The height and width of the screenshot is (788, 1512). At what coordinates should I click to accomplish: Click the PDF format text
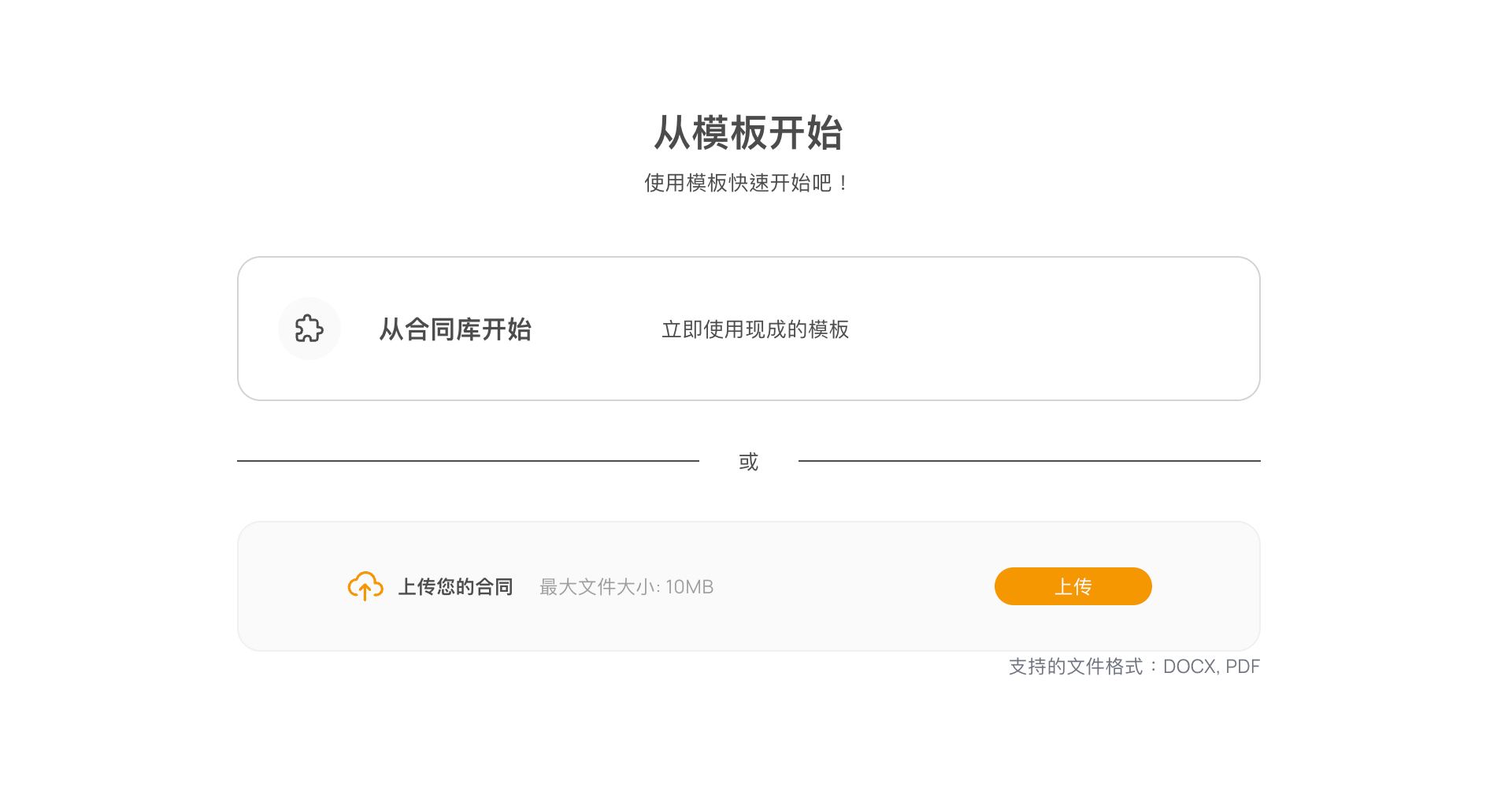coord(1243,667)
